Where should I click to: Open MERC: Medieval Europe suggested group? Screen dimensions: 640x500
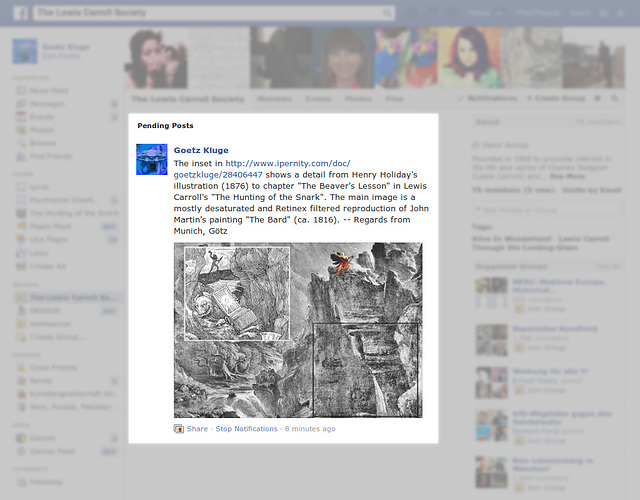558,286
